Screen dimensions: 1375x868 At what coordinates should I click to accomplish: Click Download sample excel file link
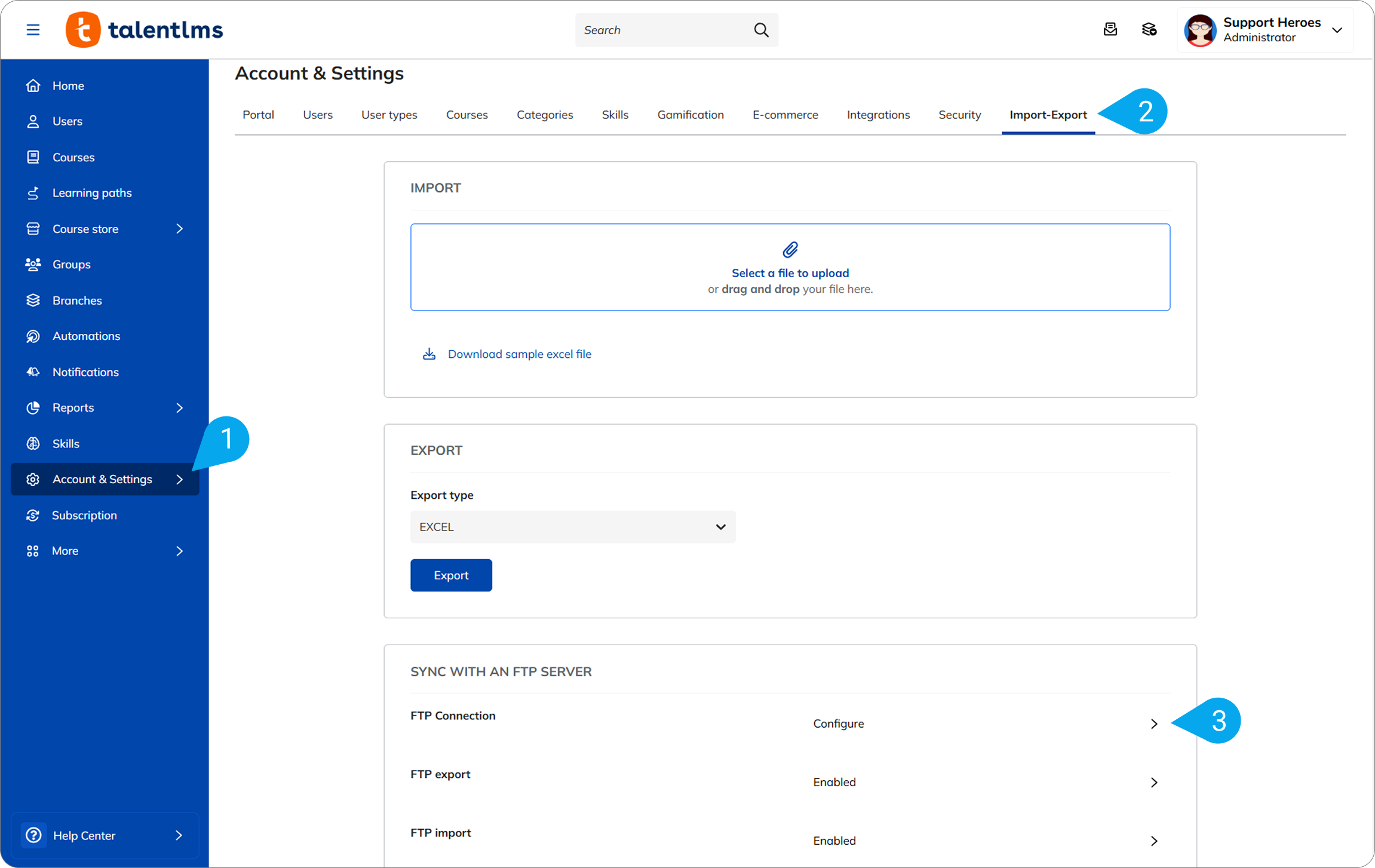[x=519, y=354]
